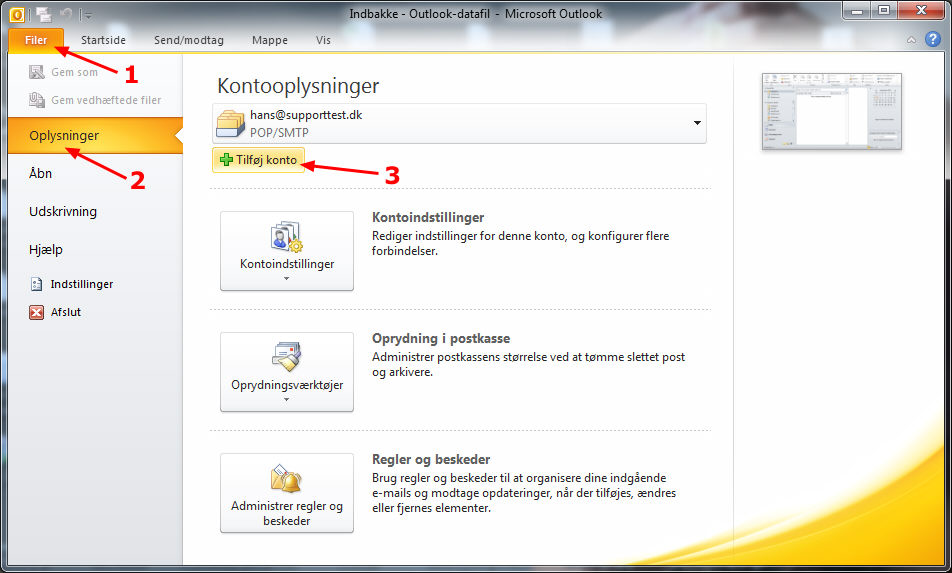Select Udskrivning in the backstage menu

[x=63, y=212]
